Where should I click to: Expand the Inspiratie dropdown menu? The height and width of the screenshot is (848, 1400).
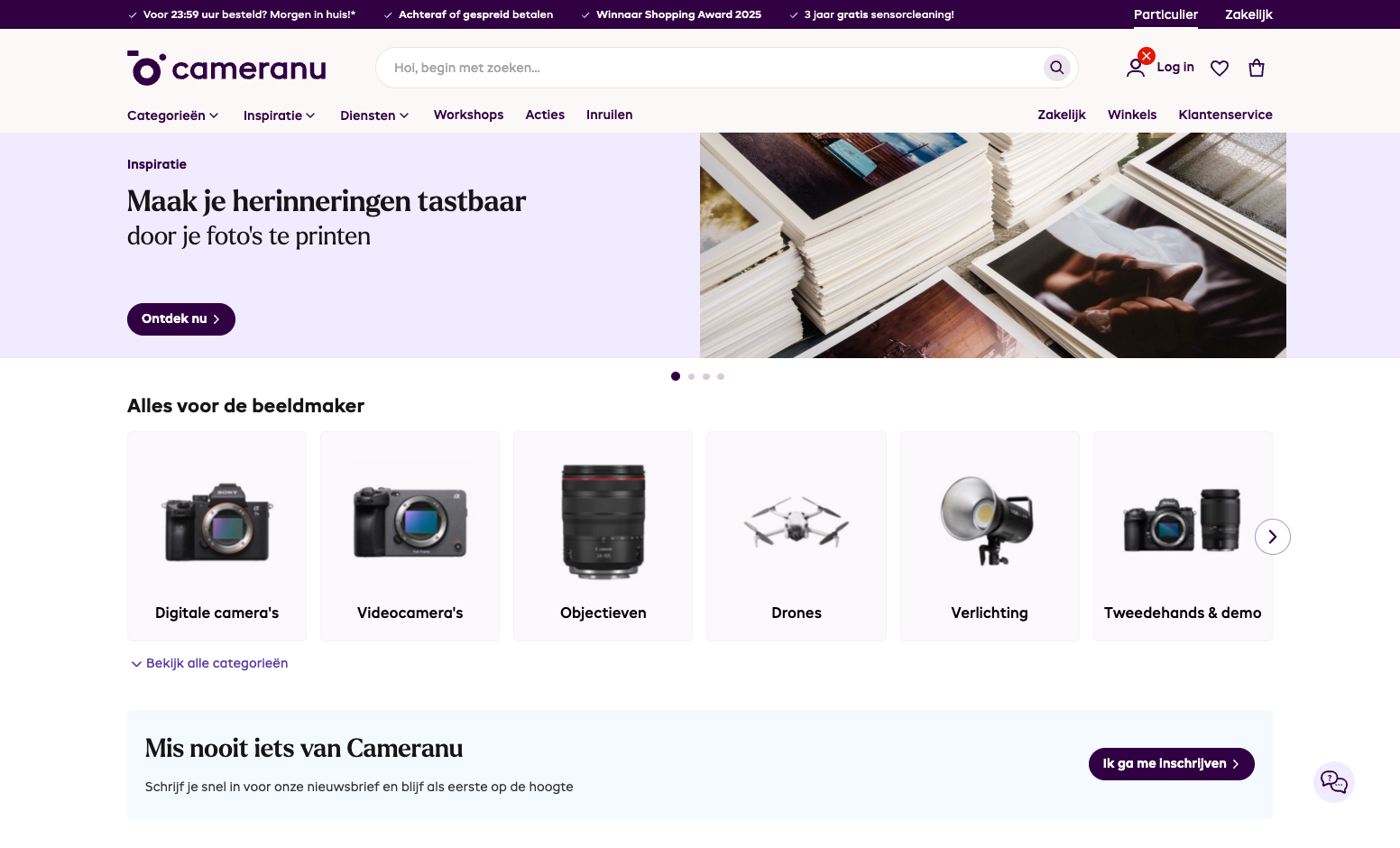[x=280, y=115]
